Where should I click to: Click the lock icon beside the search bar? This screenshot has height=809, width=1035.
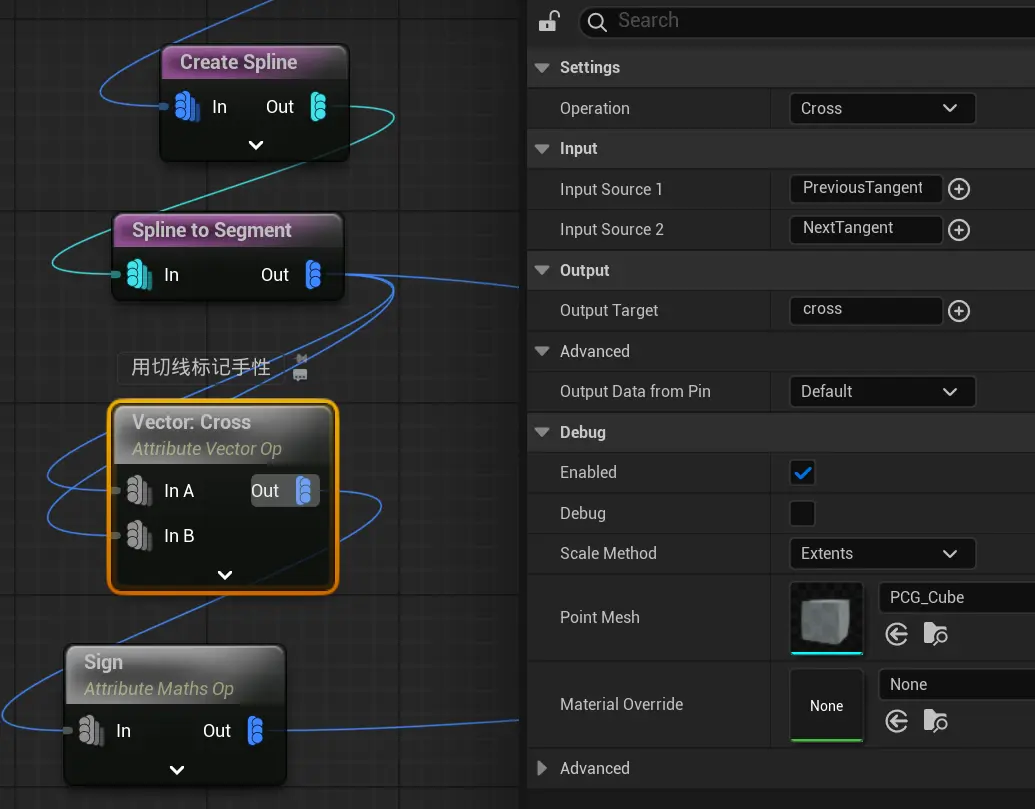(x=549, y=21)
